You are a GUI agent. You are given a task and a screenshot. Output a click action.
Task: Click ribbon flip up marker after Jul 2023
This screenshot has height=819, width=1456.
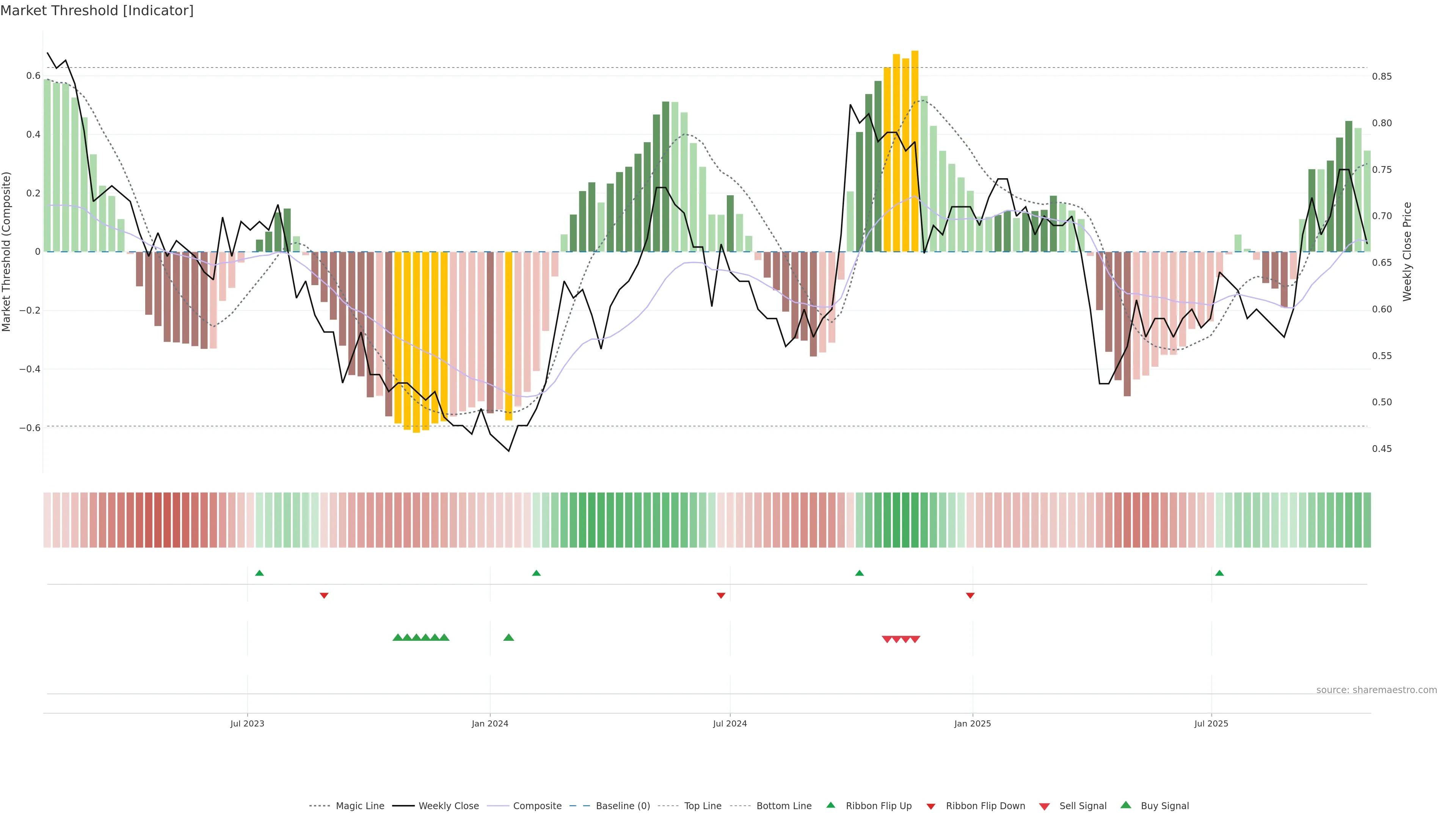(259, 573)
